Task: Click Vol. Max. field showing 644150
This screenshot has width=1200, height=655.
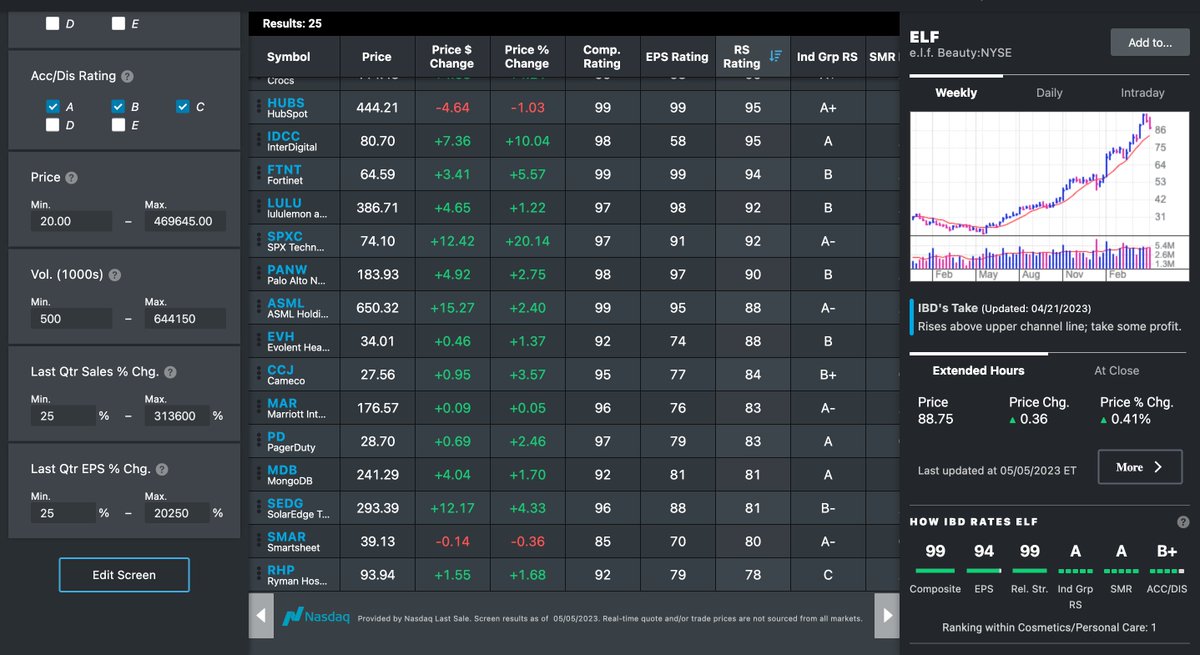Action: (x=185, y=319)
